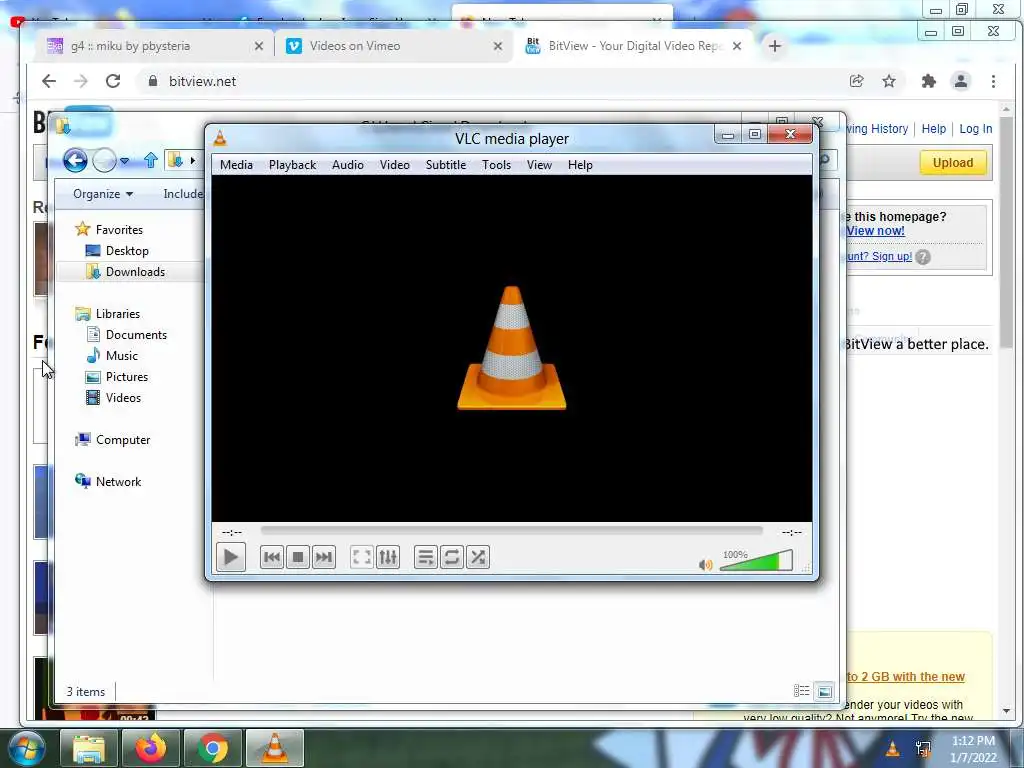Select Favorites in Explorer sidebar

[x=109, y=229]
